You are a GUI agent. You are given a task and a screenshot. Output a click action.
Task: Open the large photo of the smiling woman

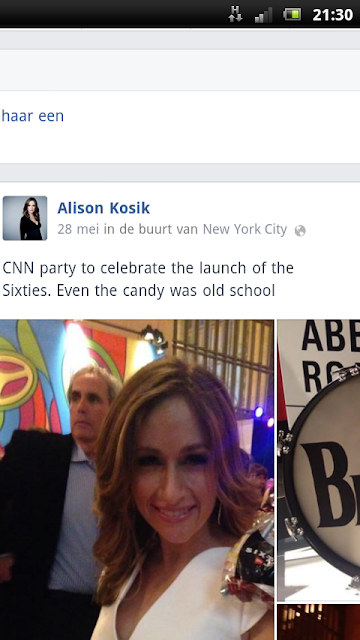pos(137,480)
